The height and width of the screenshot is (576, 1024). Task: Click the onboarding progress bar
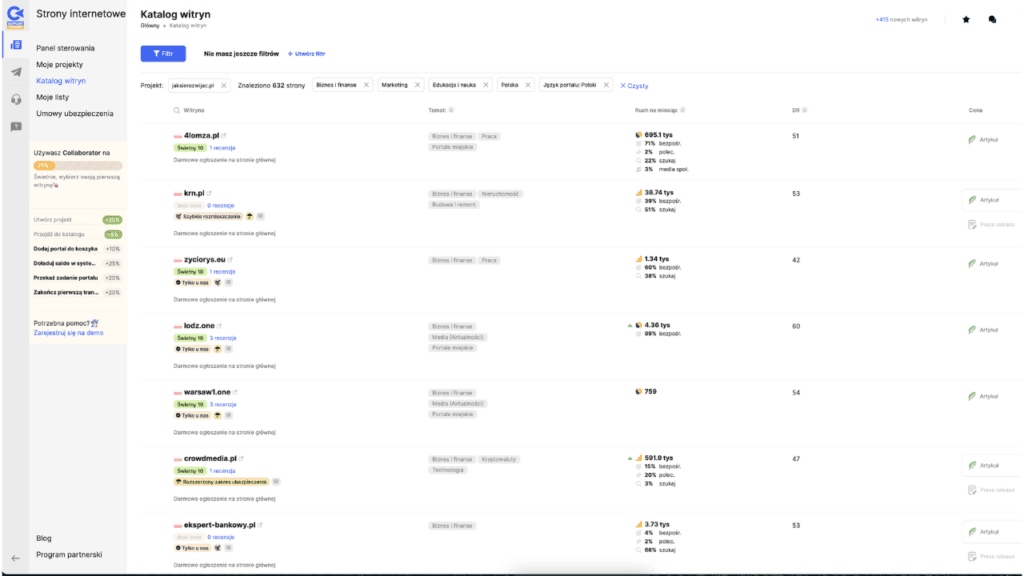tap(78, 166)
